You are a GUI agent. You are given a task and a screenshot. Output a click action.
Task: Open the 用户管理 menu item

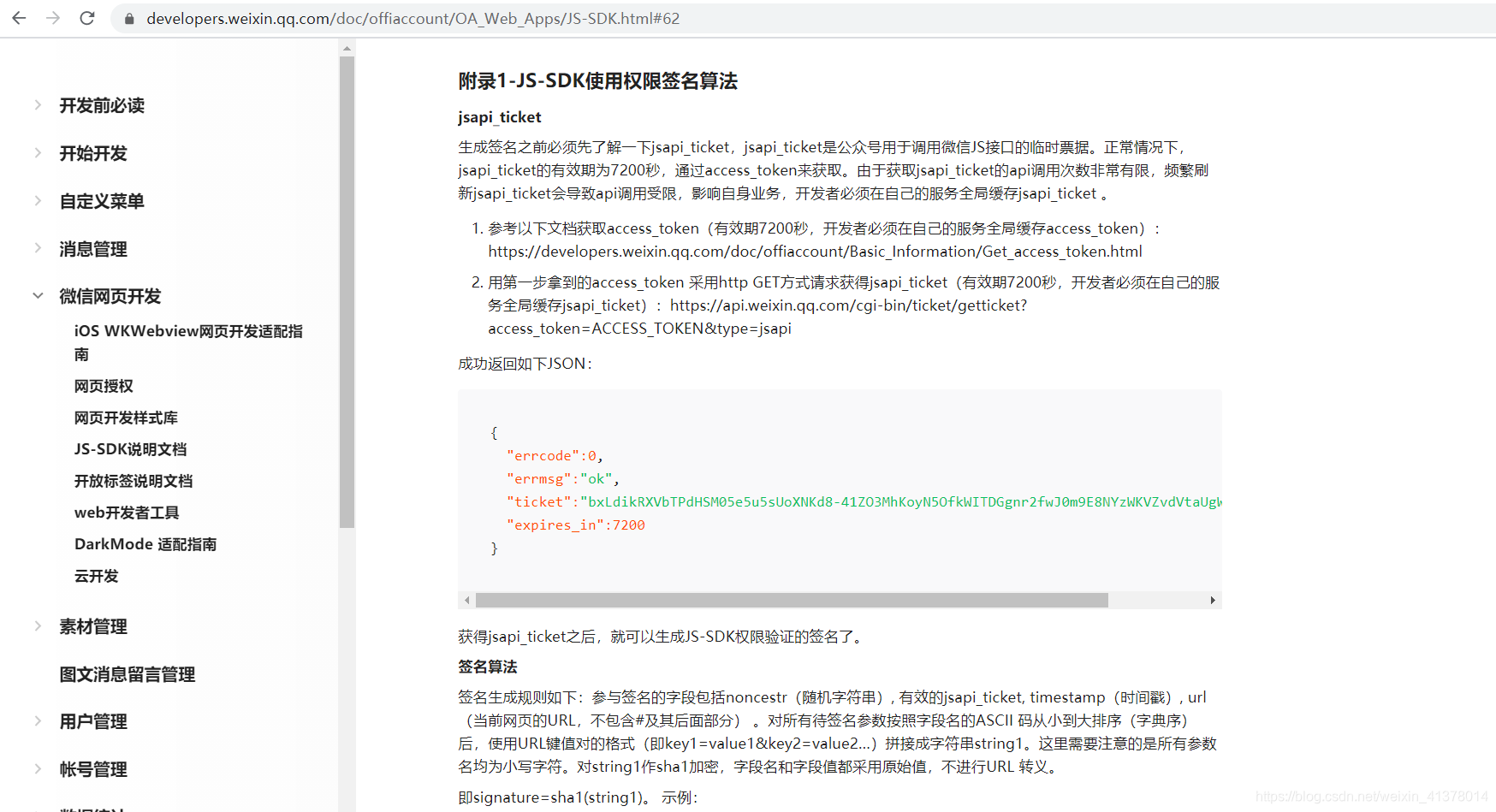click(x=93, y=721)
